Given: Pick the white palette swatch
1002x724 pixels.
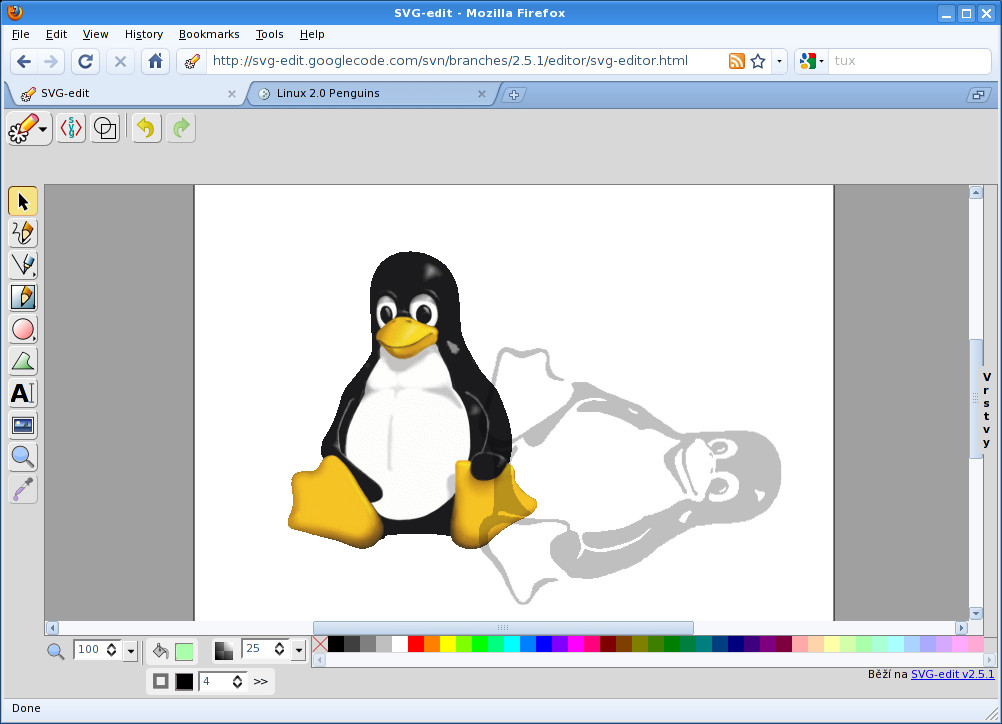Looking at the screenshot, I should pyautogui.click(x=400, y=644).
